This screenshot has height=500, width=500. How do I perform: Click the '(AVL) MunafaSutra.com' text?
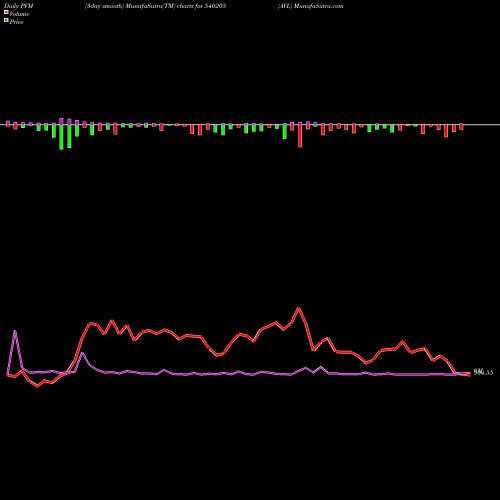[311, 6]
